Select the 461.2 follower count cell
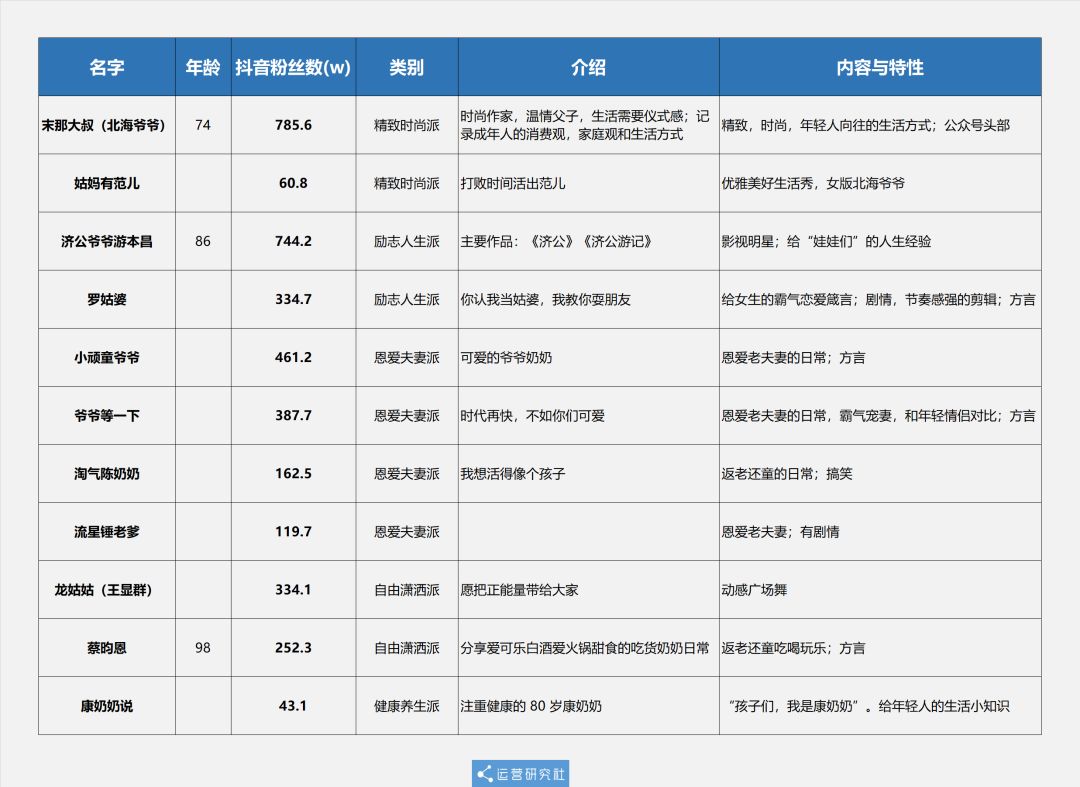 tap(293, 357)
